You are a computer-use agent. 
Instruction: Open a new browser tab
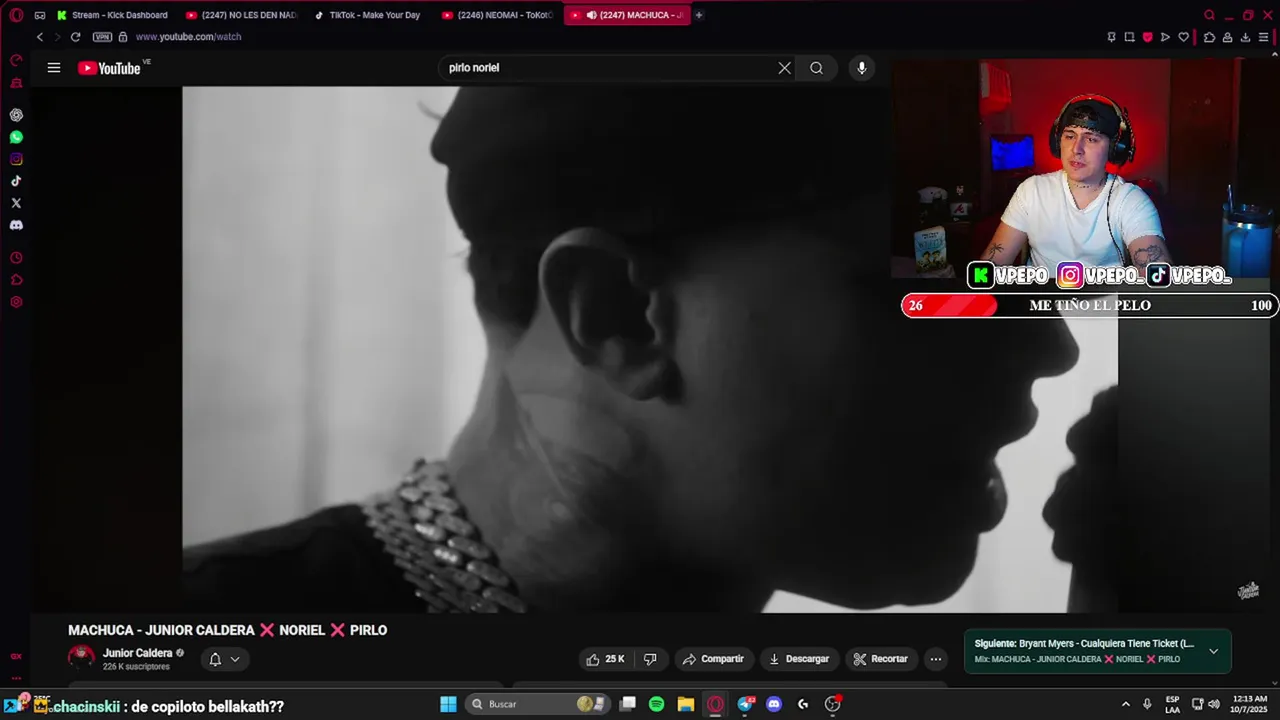click(699, 15)
